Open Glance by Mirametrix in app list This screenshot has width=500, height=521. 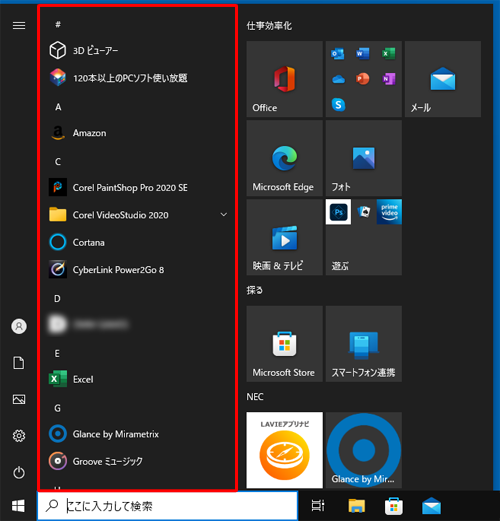(x=137, y=434)
